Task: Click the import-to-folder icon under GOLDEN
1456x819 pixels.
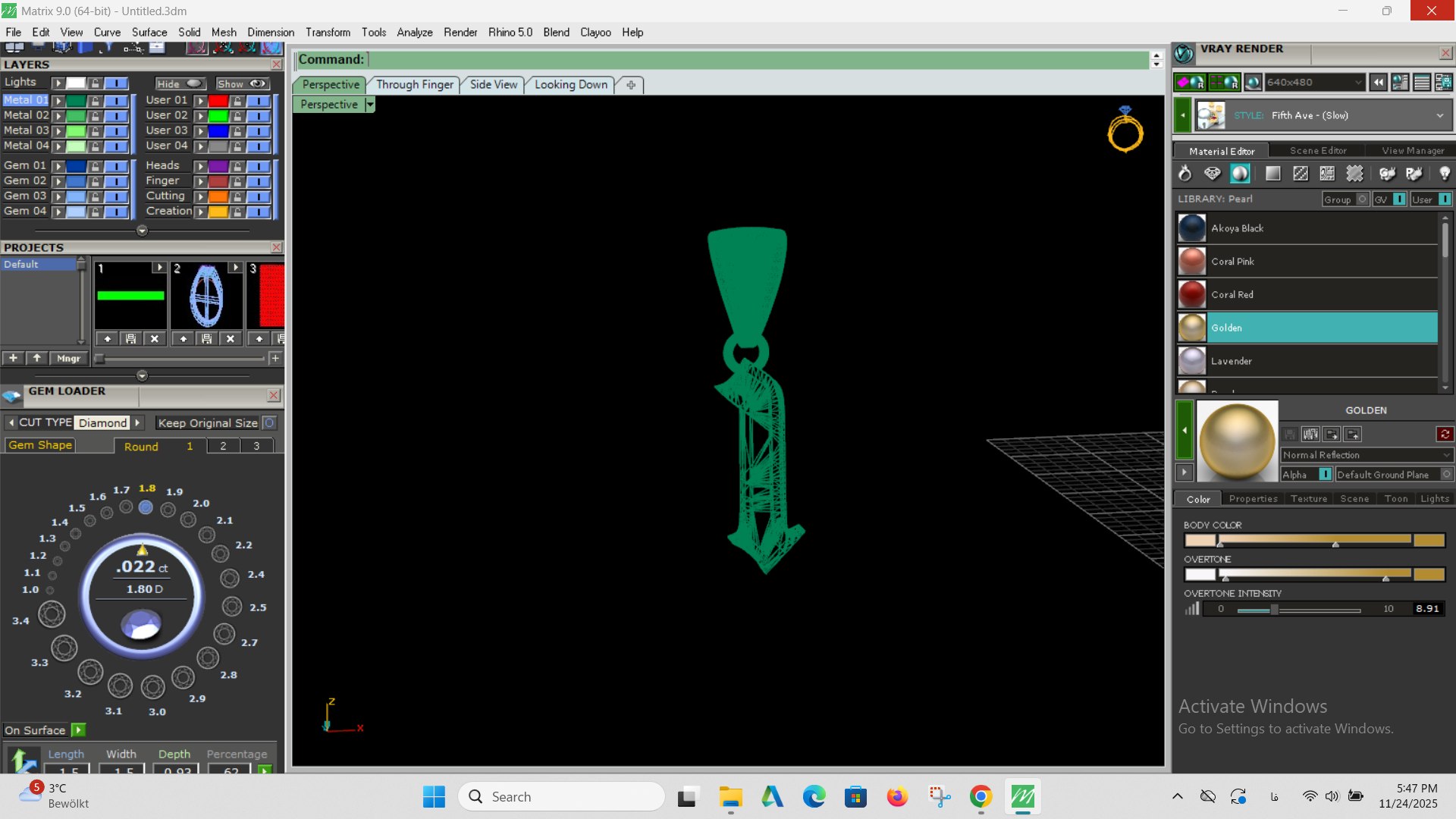Action: pos(1332,434)
